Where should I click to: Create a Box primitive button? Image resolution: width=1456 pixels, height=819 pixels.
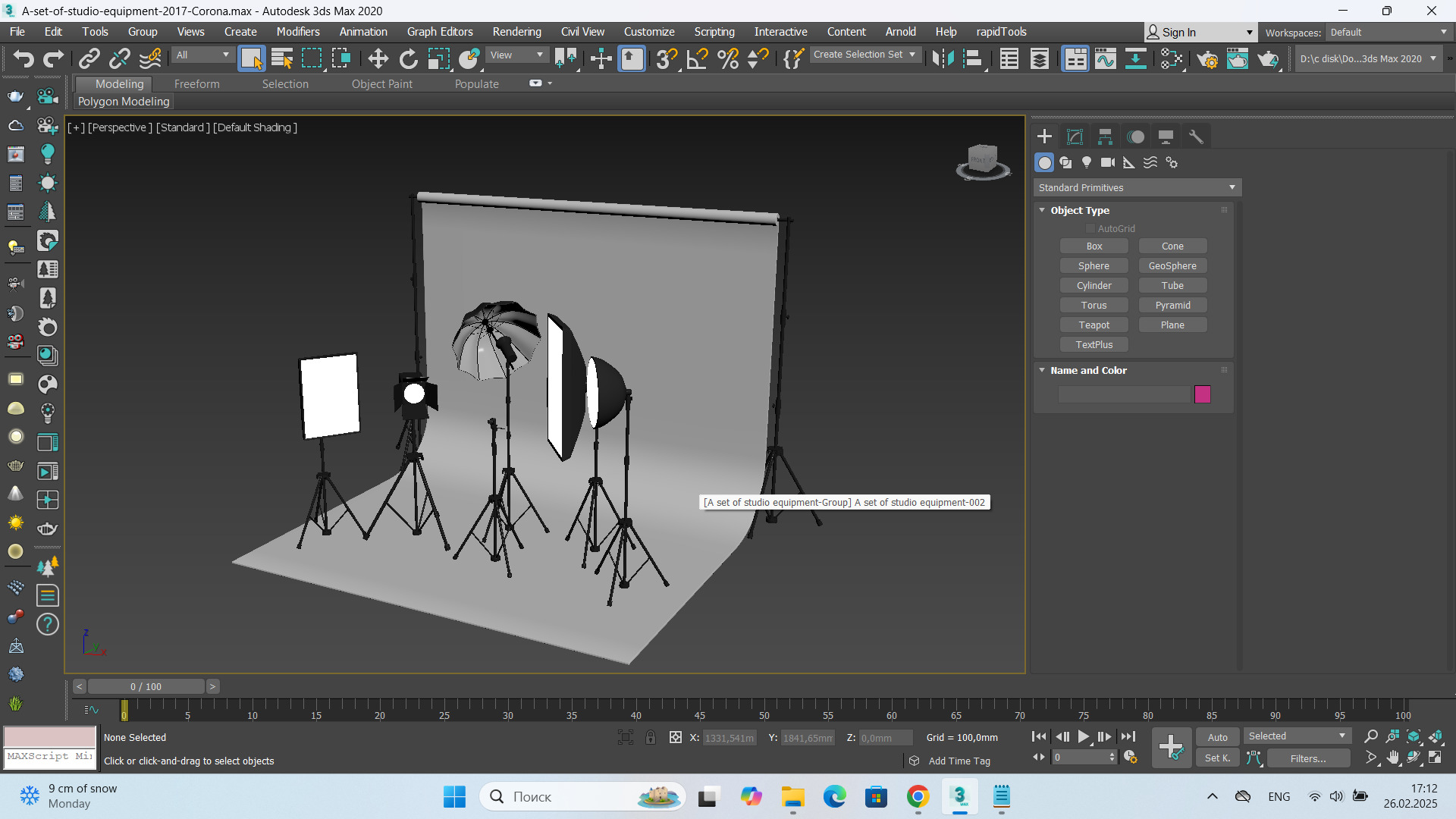pyautogui.click(x=1094, y=246)
